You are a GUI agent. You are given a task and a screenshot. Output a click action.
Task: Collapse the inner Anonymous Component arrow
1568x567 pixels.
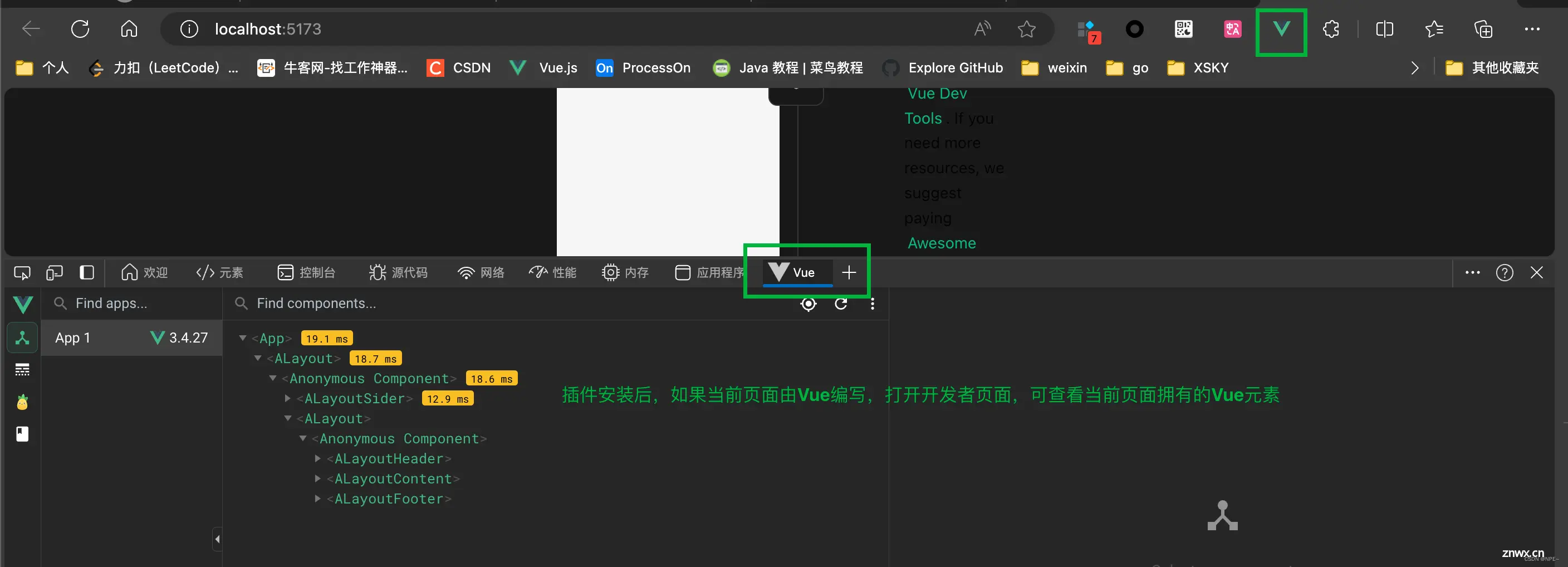pyautogui.click(x=302, y=438)
